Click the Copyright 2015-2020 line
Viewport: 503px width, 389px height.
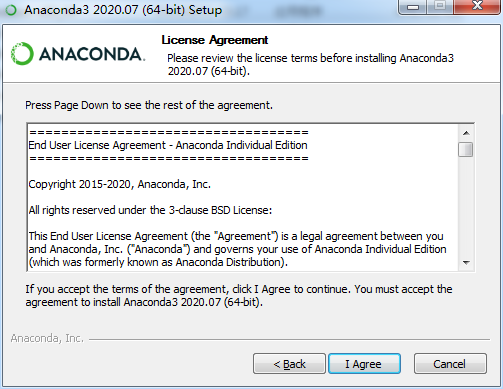pos(120,184)
